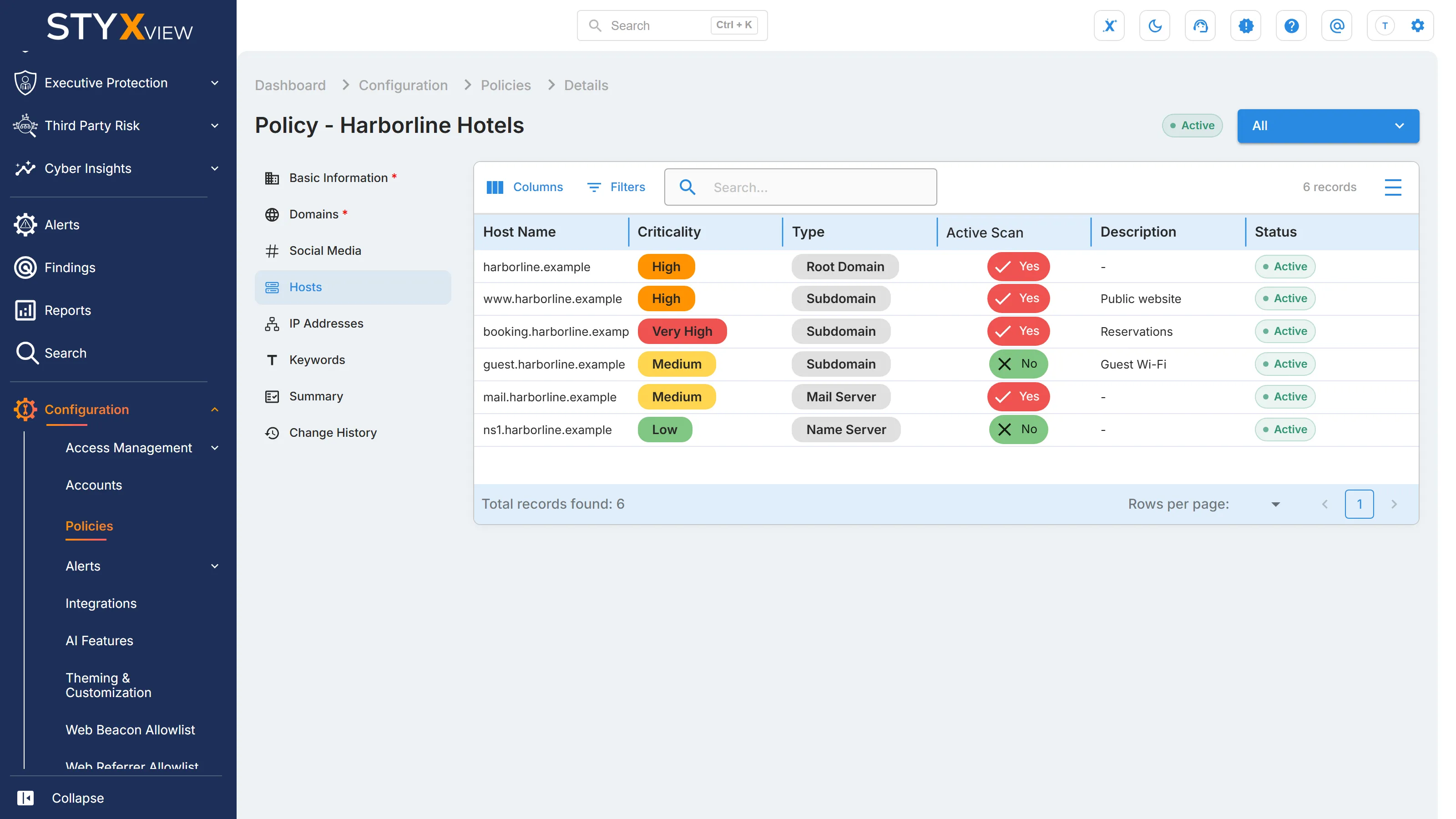Toggle Active Scan Yes for harborline.example
This screenshot has height=819, width=1456.
pyautogui.click(x=1018, y=266)
